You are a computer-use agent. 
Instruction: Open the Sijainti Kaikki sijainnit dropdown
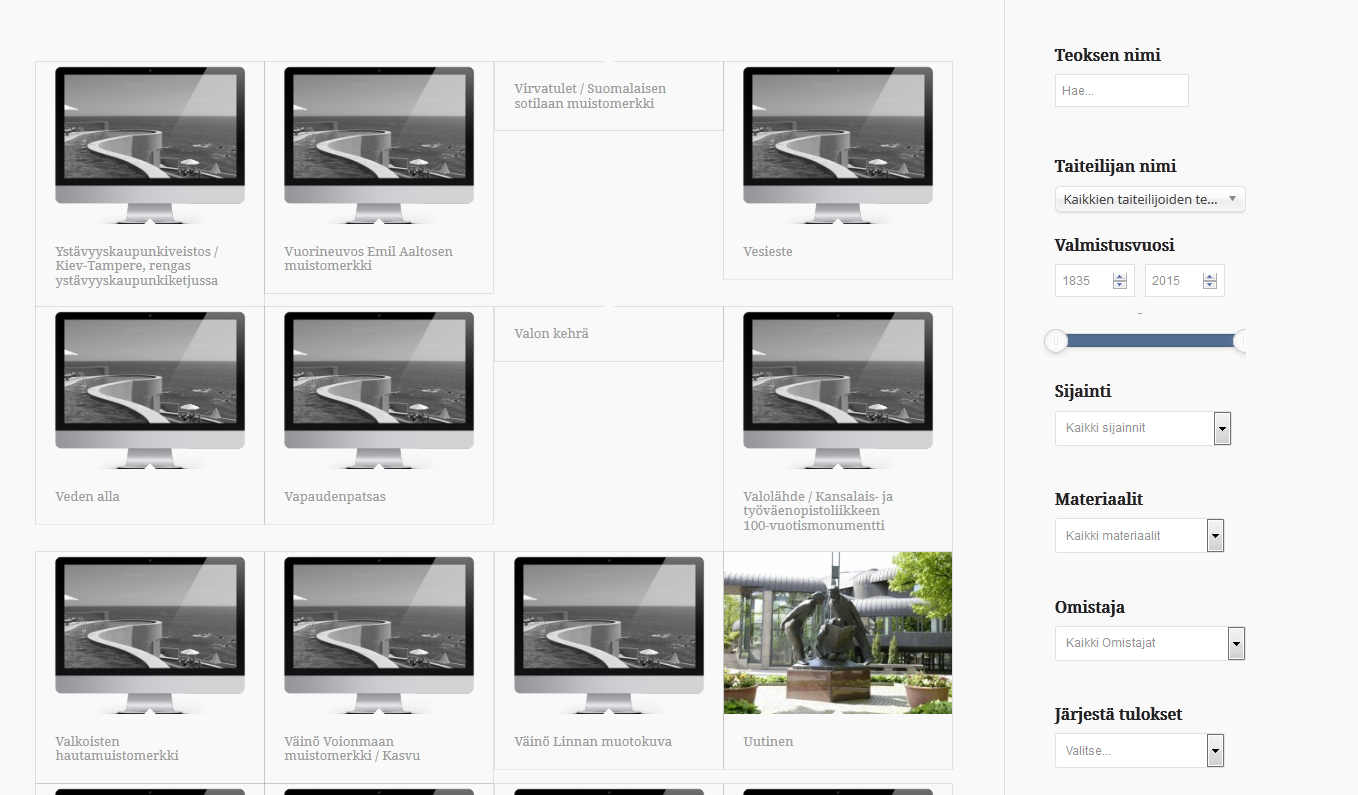click(x=1143, y=428)
